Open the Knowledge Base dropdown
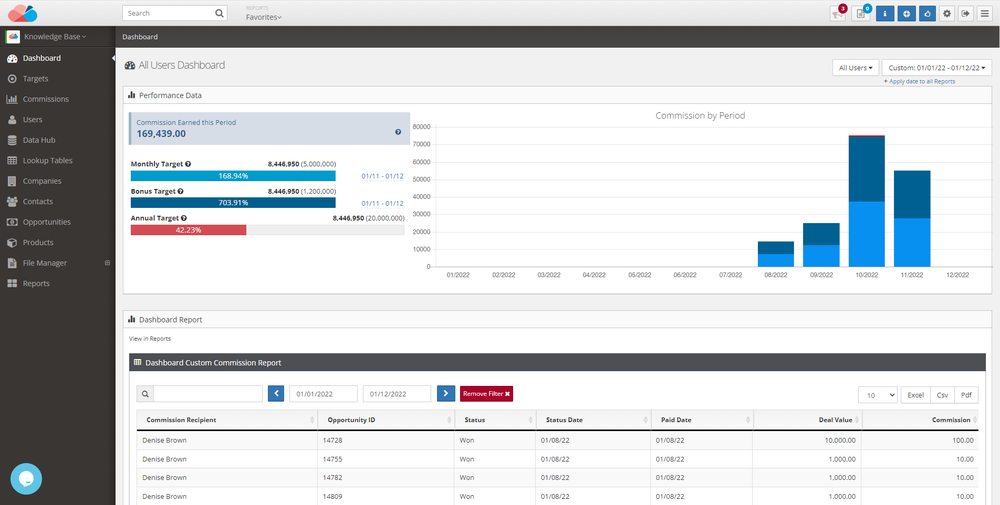This screenshot has height=505, width=1000. 54,37
